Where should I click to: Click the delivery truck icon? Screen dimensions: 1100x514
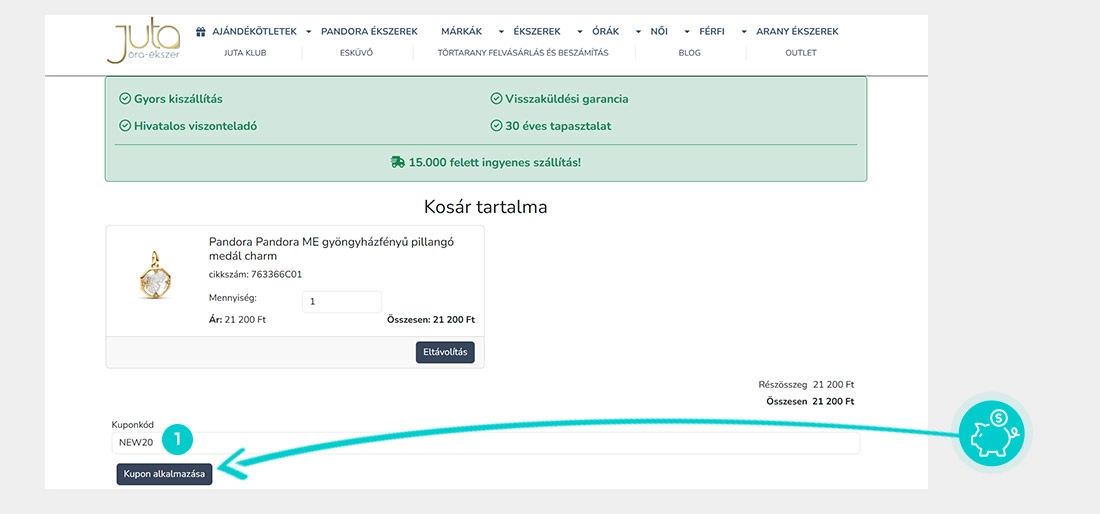tap(398, 162)
